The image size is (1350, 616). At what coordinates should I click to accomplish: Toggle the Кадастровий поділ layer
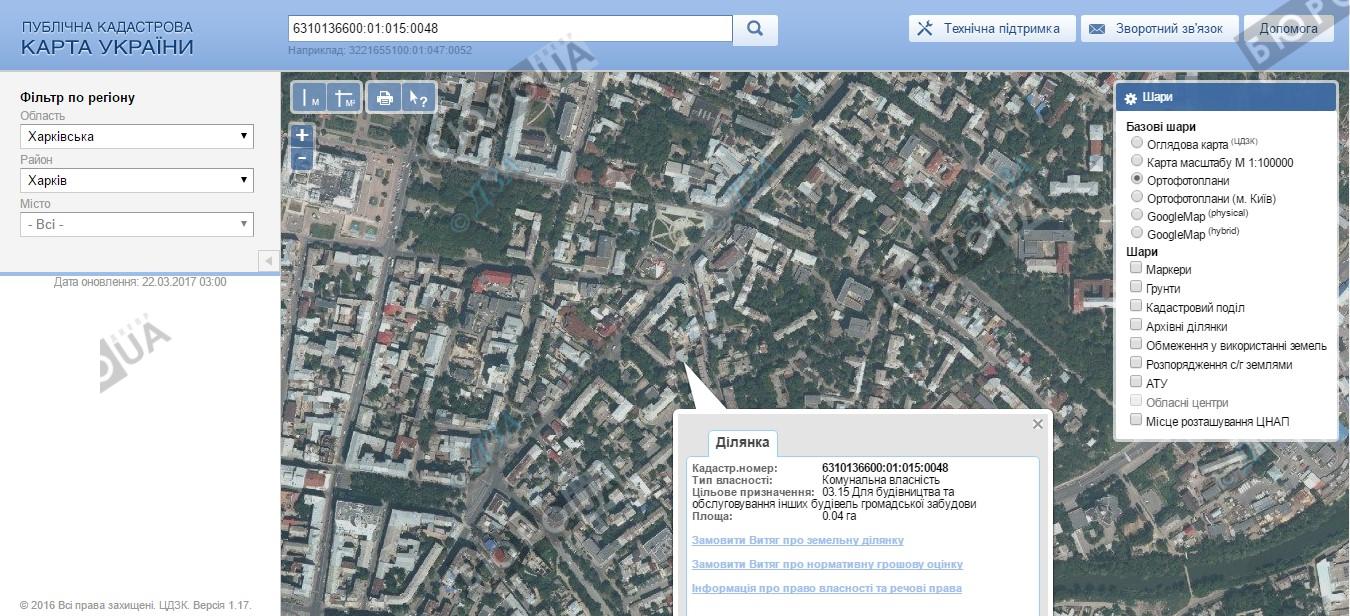pos(1136,307)
